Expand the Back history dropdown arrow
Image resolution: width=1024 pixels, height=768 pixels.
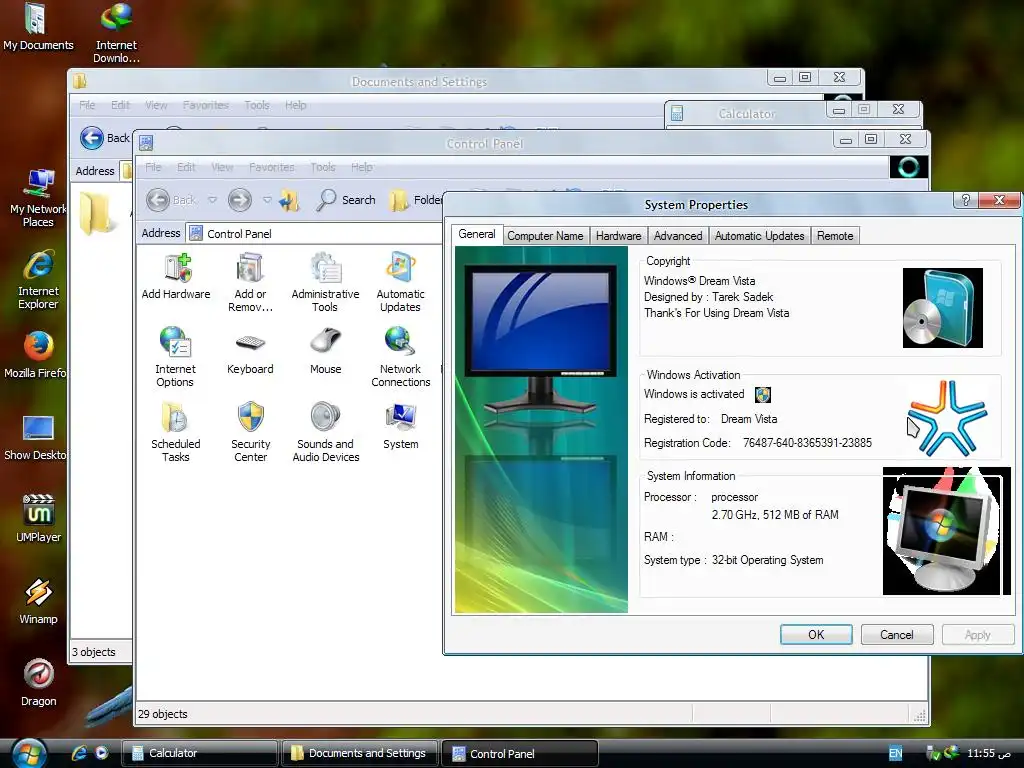point(212,200)
